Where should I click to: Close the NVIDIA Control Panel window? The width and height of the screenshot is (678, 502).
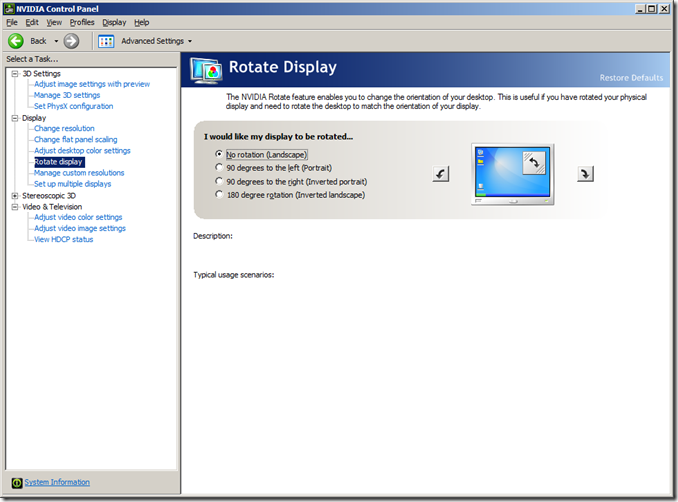click(x=664, y=9)
